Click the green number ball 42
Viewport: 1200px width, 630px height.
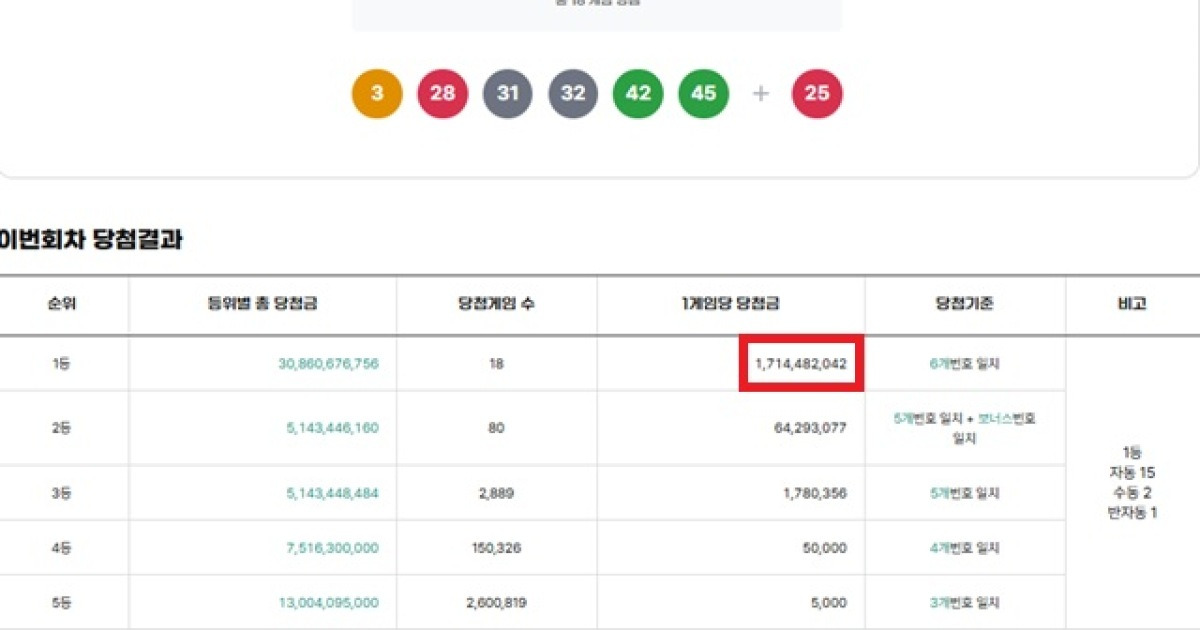point(637,93)
